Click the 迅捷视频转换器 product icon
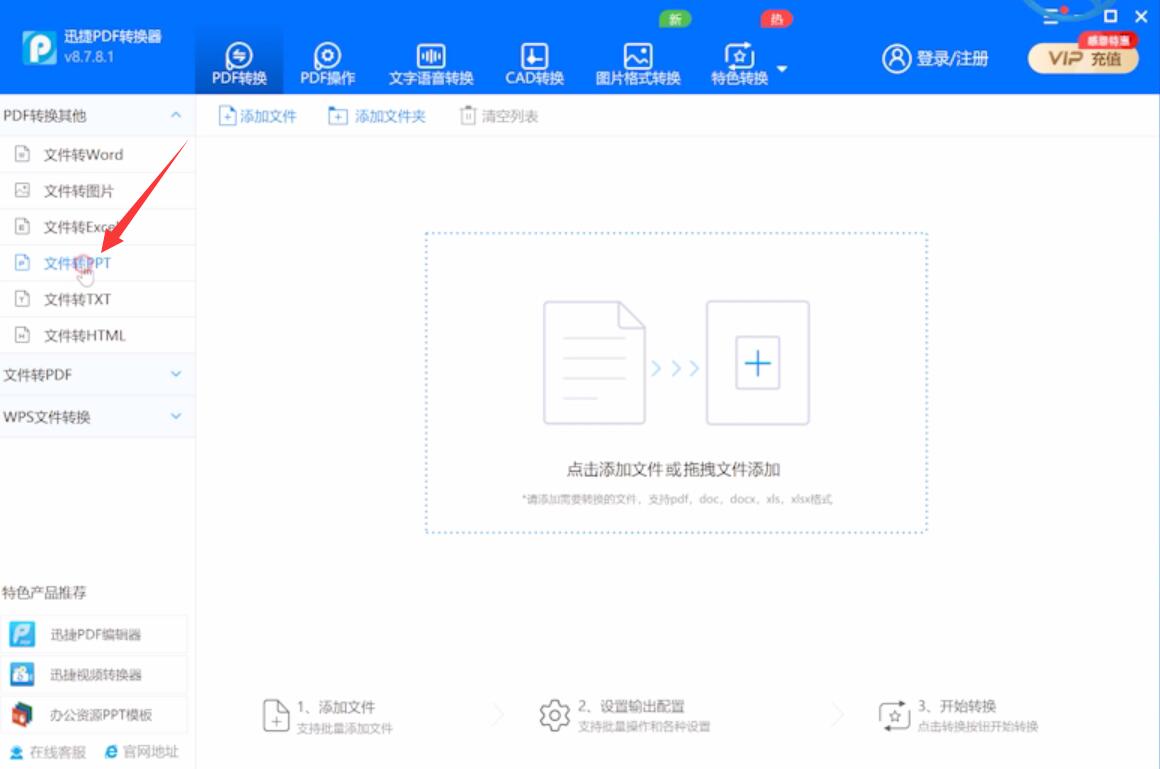The height and width of the screenshot is (769, 1160). click(22, 674)
